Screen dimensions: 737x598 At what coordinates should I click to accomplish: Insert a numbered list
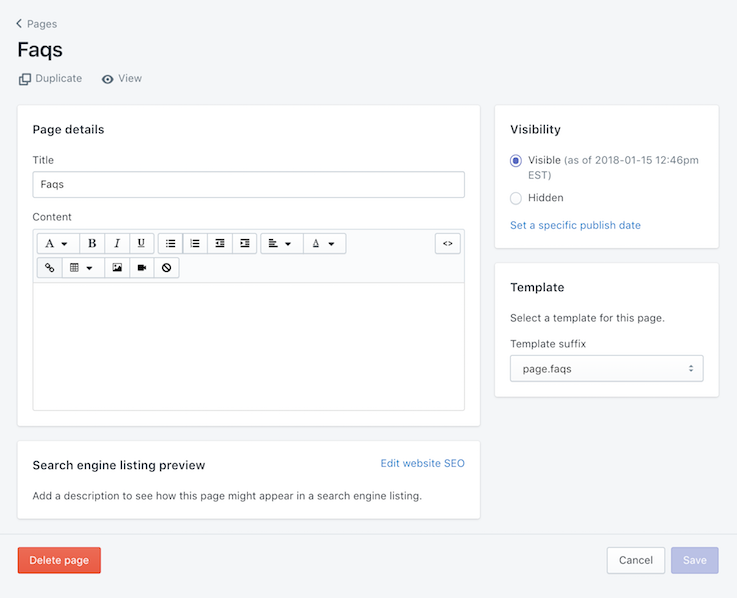(195, 243)
